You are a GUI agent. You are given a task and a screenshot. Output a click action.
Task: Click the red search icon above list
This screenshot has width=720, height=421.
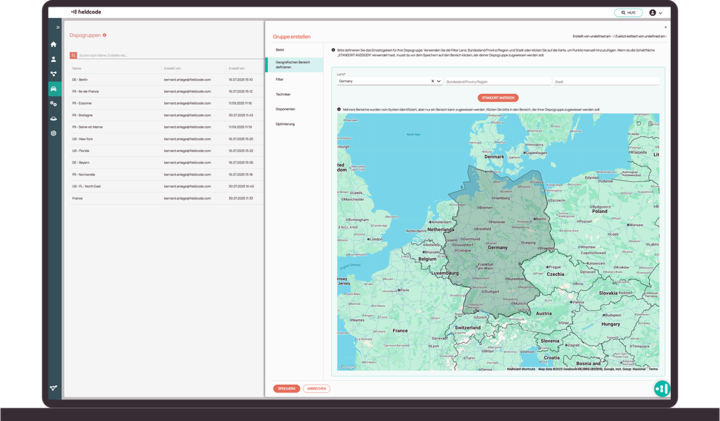[x=73, y=55]
